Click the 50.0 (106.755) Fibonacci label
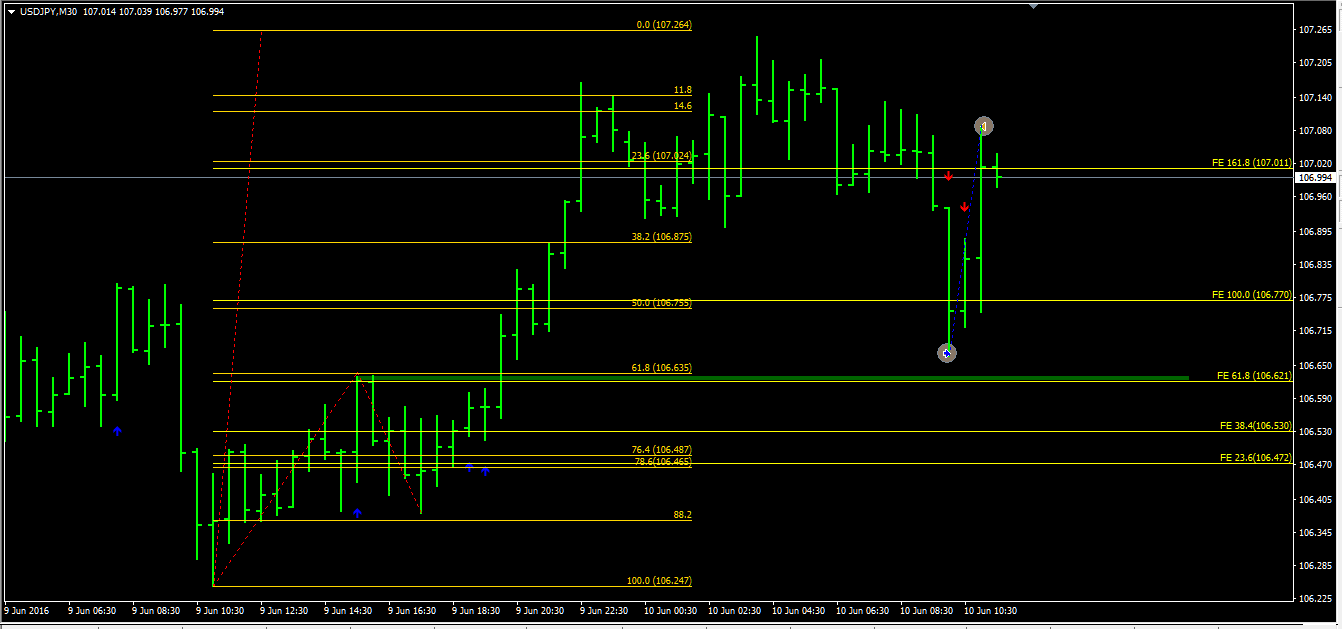Screen dimensions: 1342x629 [x=662, y=303]
